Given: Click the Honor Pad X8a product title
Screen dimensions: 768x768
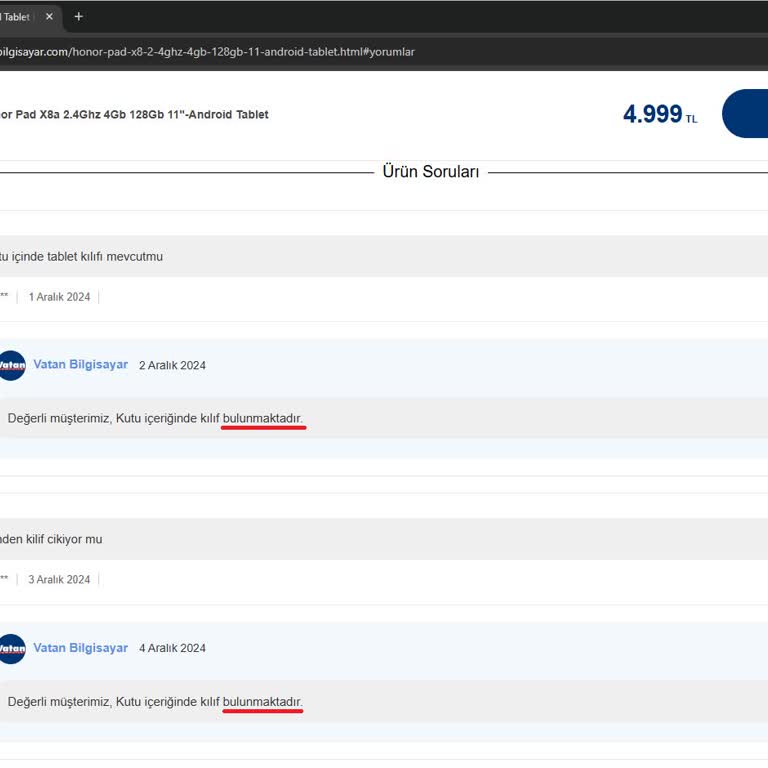Looking at the screenshot, I should pos(134,115).
